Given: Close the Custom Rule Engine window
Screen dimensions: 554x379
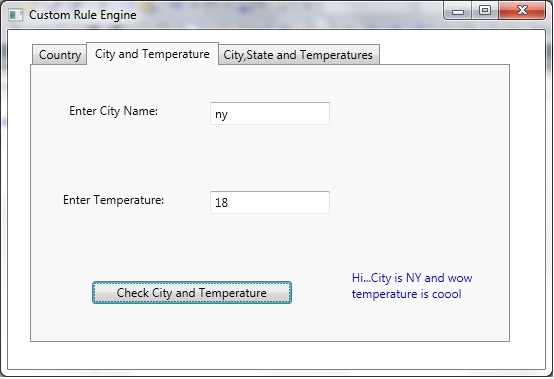Looking at the screenshot, I should (522, 11).
